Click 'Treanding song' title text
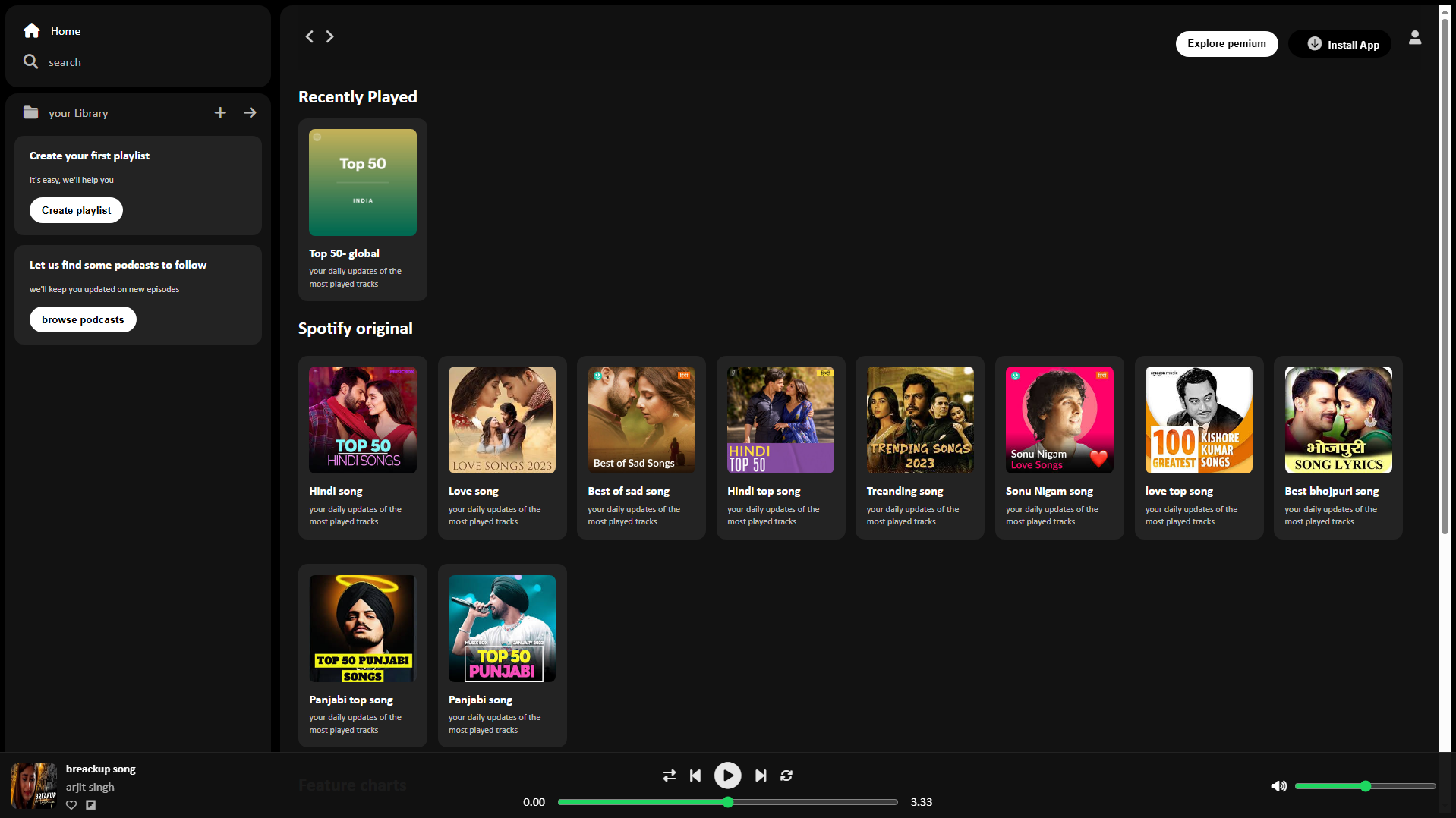Screen dimensions: 1456x818 coord(905,491)
